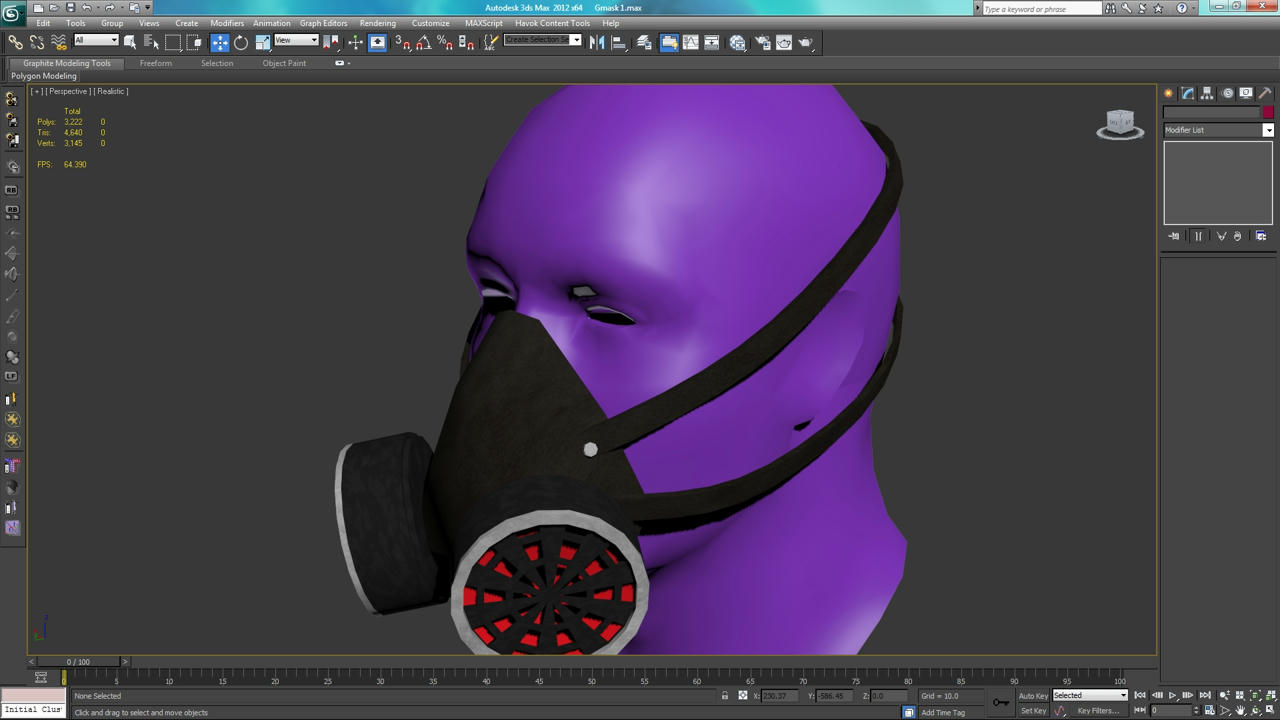Select the Select Object tool

pyautogui.click(x=130, y=42)
